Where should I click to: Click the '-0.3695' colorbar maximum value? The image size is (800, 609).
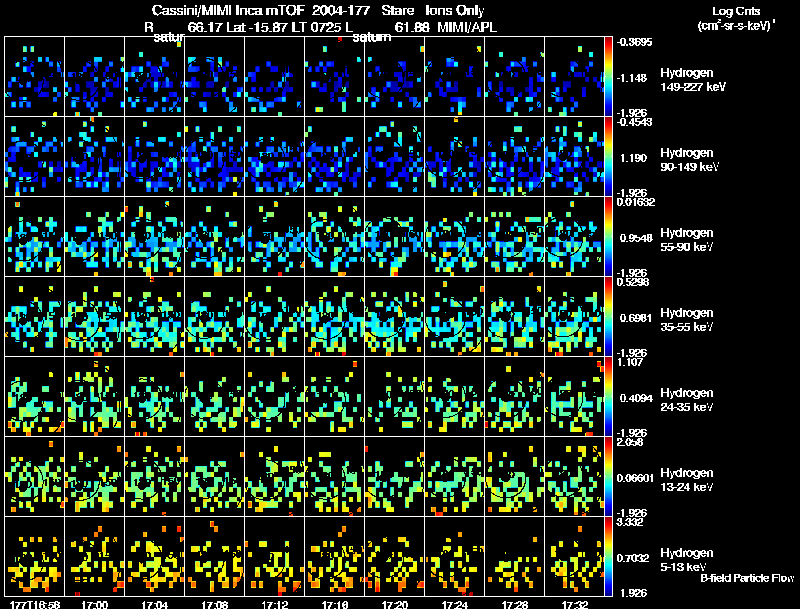[634, 42]
